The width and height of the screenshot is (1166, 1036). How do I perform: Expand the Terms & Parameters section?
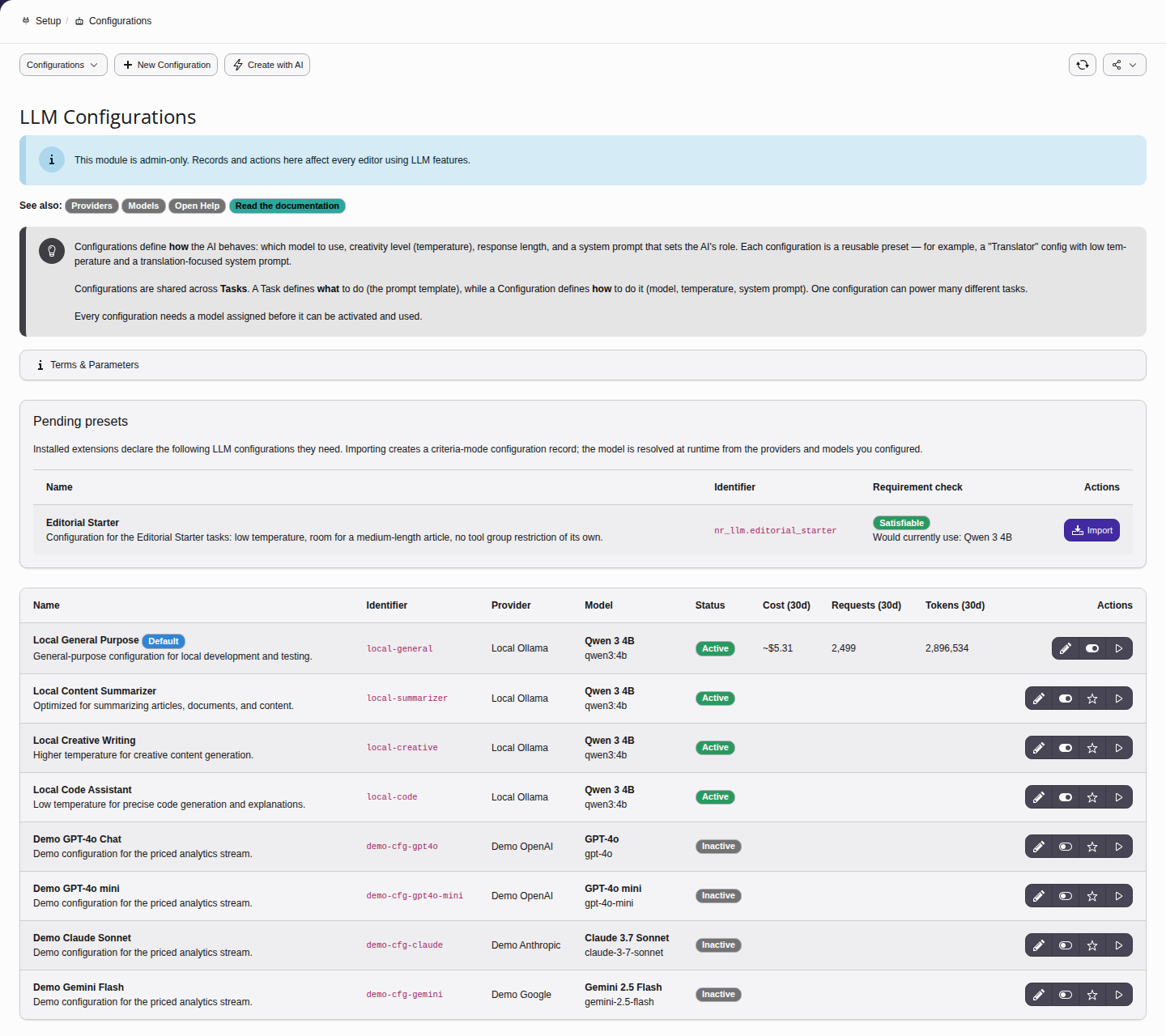click(583, 365)
